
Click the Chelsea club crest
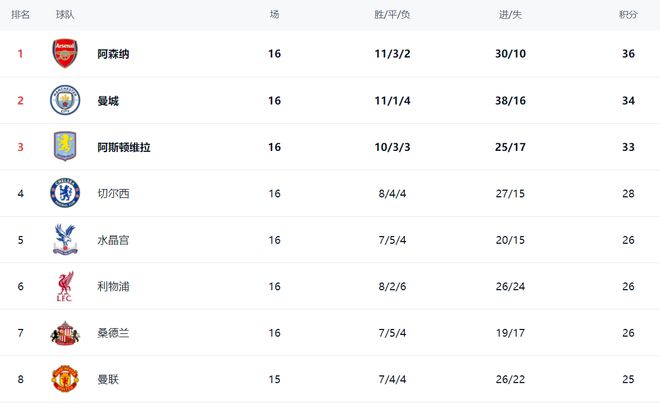[65, 193]
